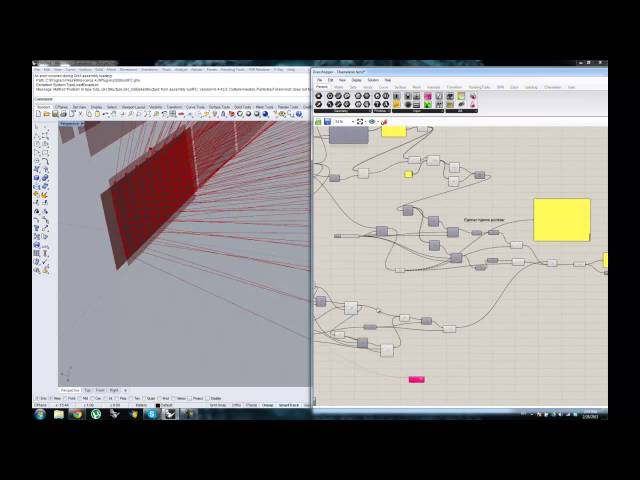The image size is (640, 480).
Task: Click the Grasshopper save file blue icon
Action: pyautogui.click(x=327, y=122)
